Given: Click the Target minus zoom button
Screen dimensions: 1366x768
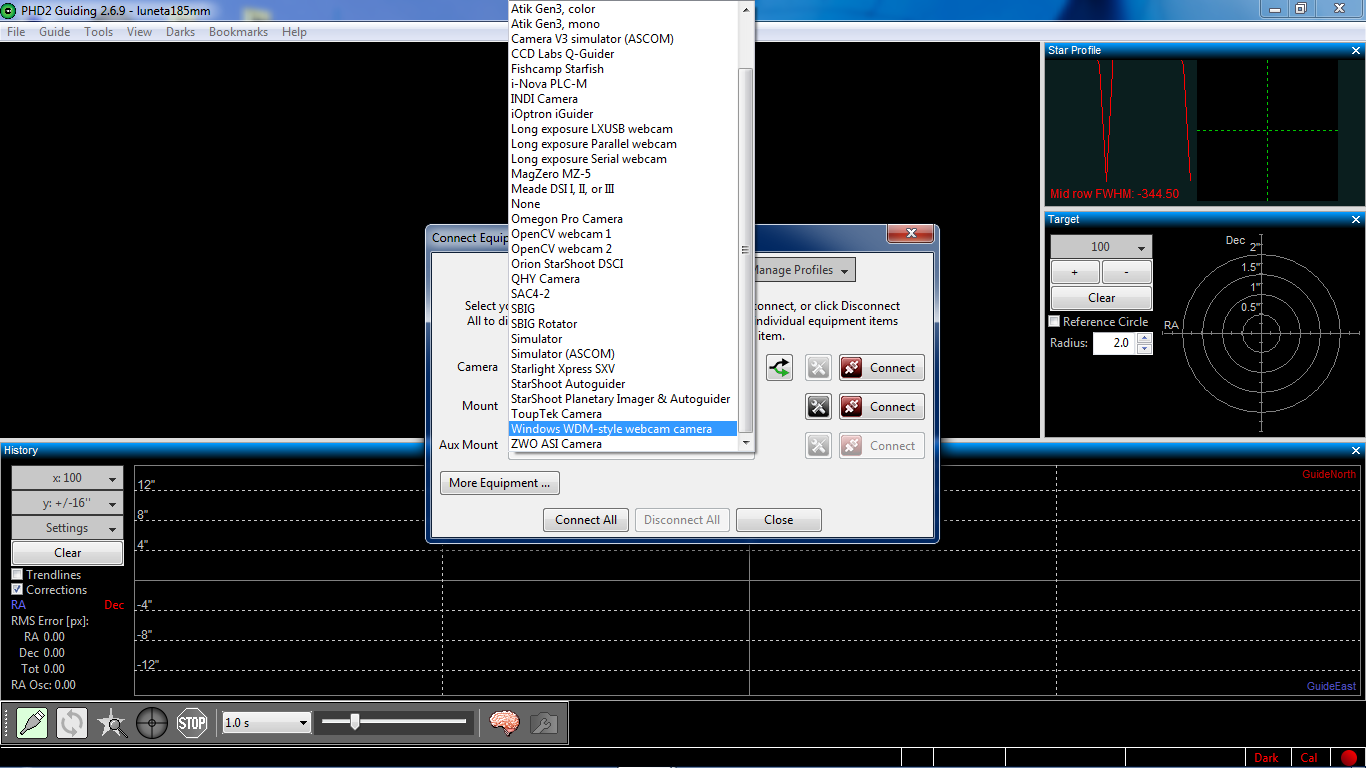Looking at the screenshot, I should (x=1127, y=272).
